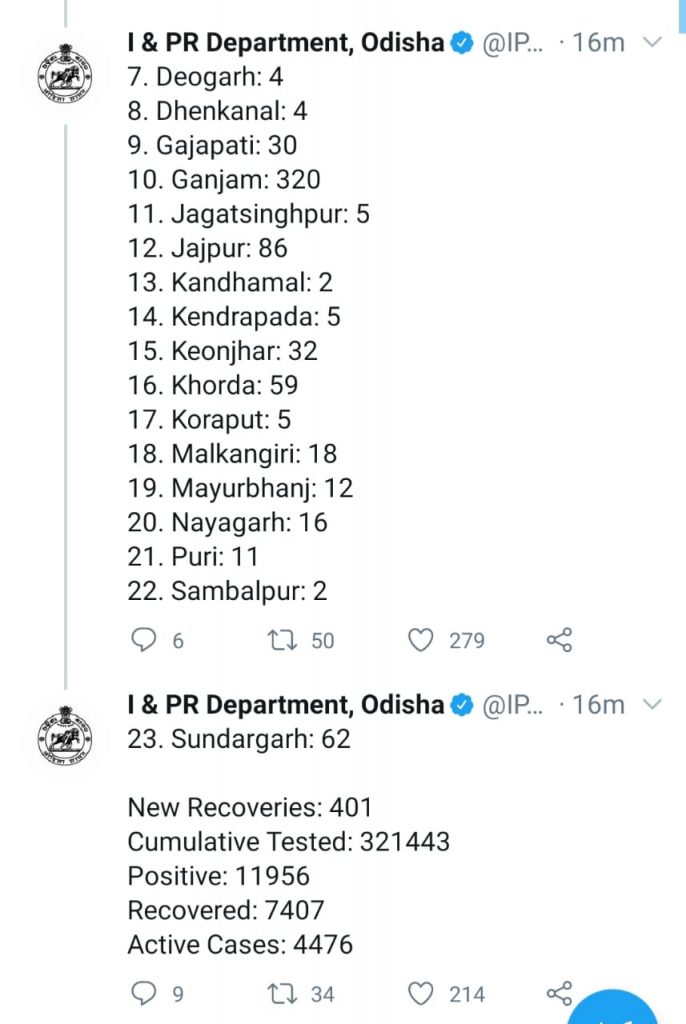This screenshot has width=686, height=1024.
Task: Open second tweet's Odisha emblem avatar
Action: coord(65,736)
